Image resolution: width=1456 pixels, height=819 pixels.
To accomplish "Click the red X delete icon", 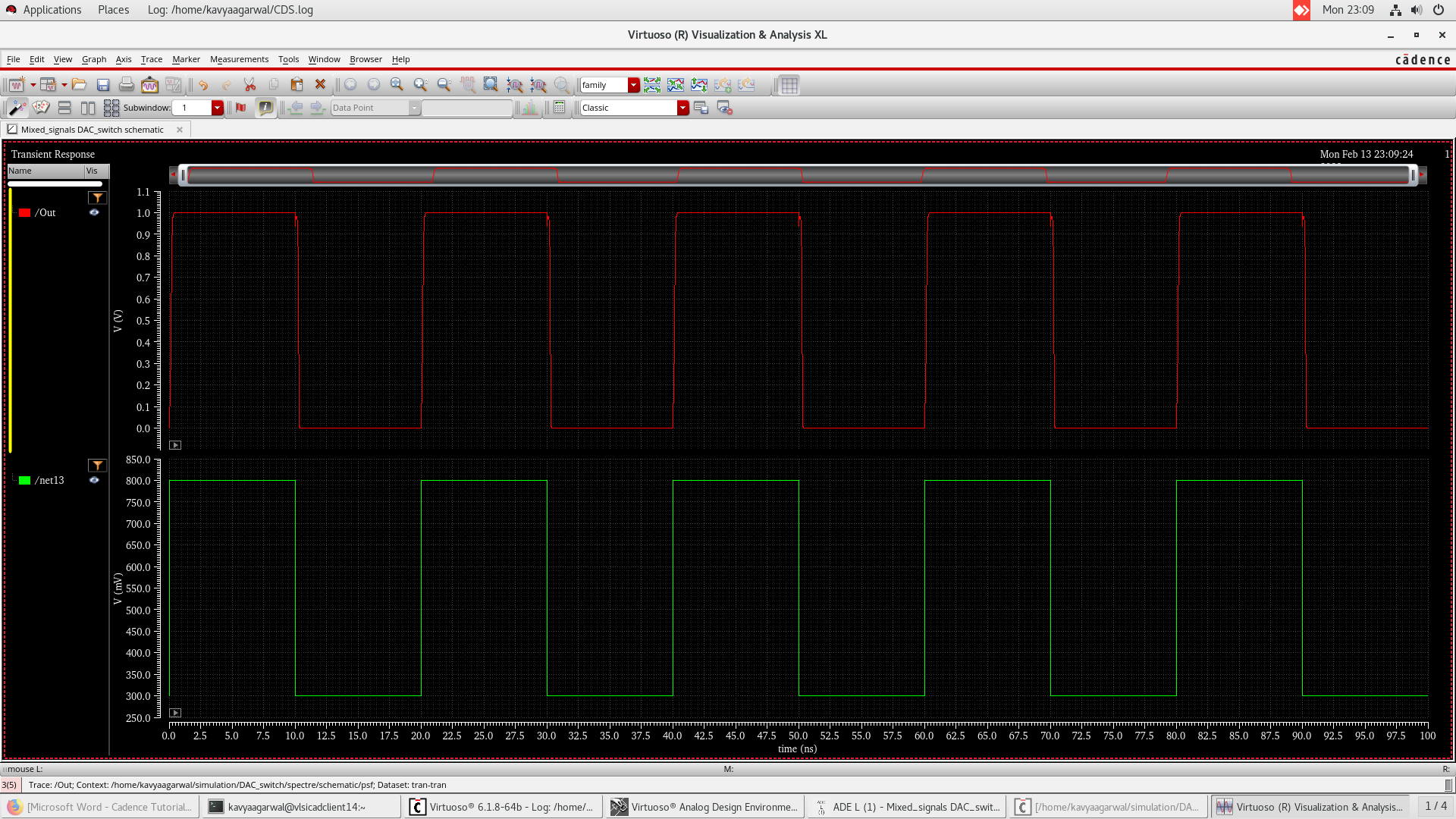I will click(320, 85).
